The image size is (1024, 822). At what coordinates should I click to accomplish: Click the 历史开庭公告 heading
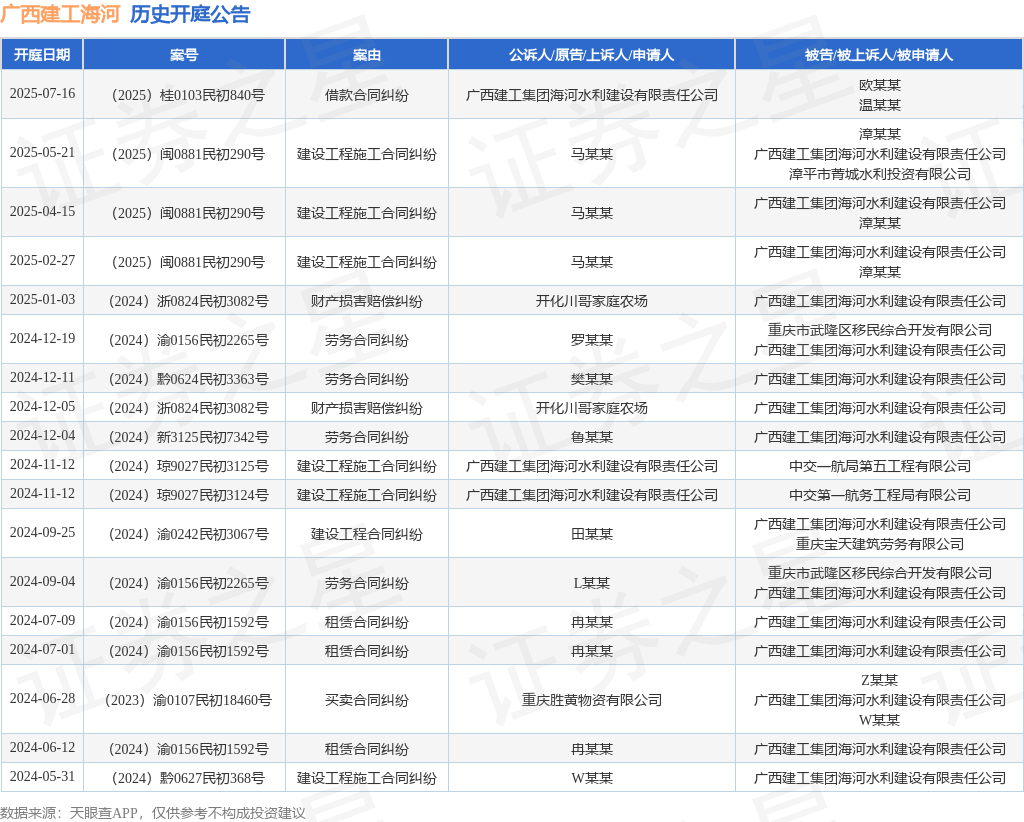tap(190, 14)
